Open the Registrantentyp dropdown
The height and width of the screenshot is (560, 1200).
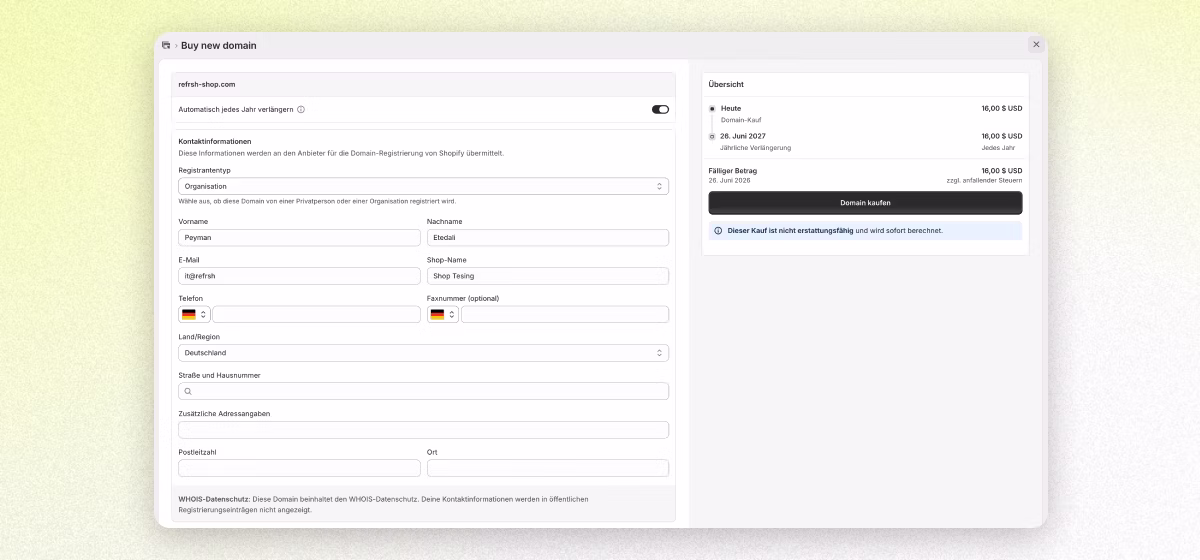tap(424, 186)
